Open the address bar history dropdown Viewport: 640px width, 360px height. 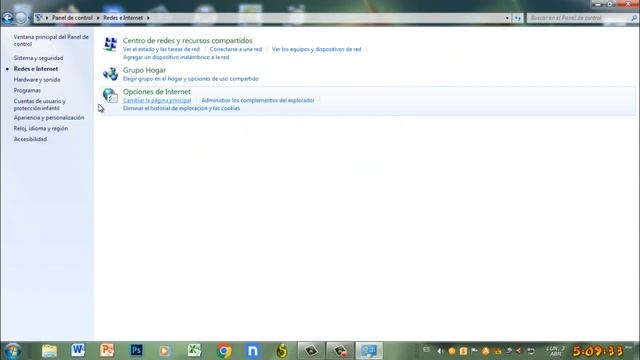507,18
